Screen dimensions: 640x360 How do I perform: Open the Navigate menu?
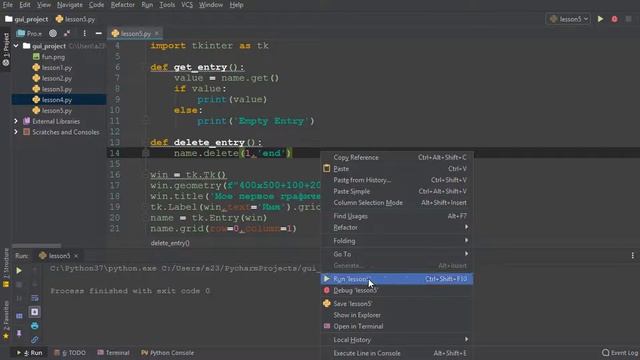tap(69, 5)
